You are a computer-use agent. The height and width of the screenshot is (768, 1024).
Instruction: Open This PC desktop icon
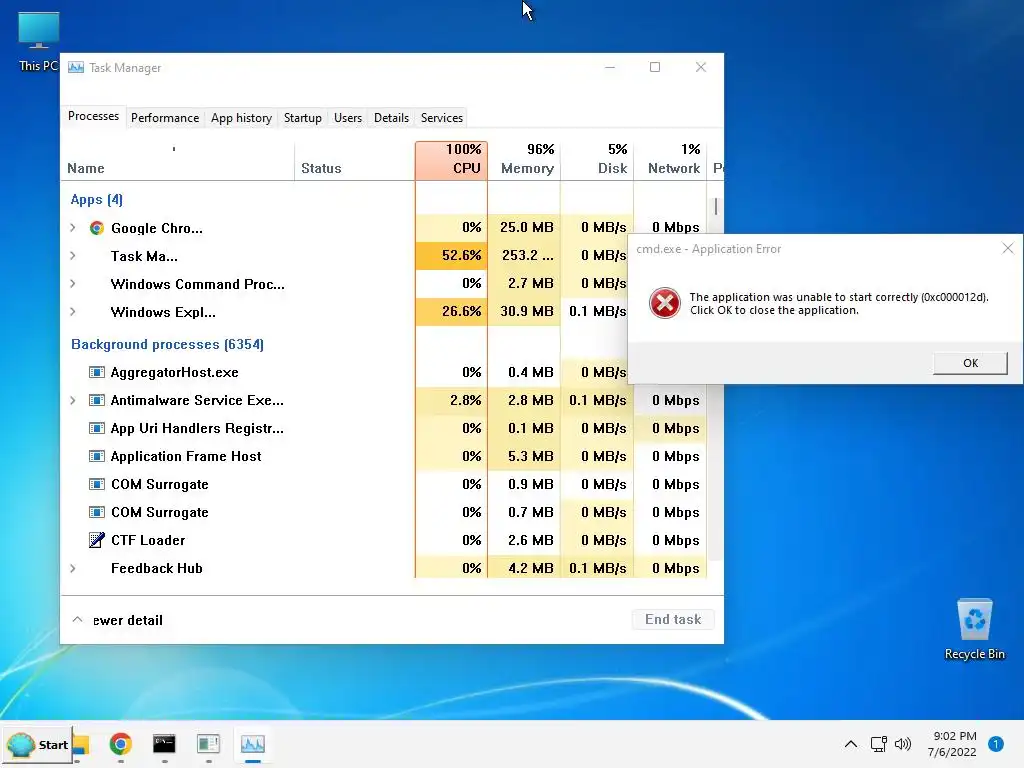39,41
